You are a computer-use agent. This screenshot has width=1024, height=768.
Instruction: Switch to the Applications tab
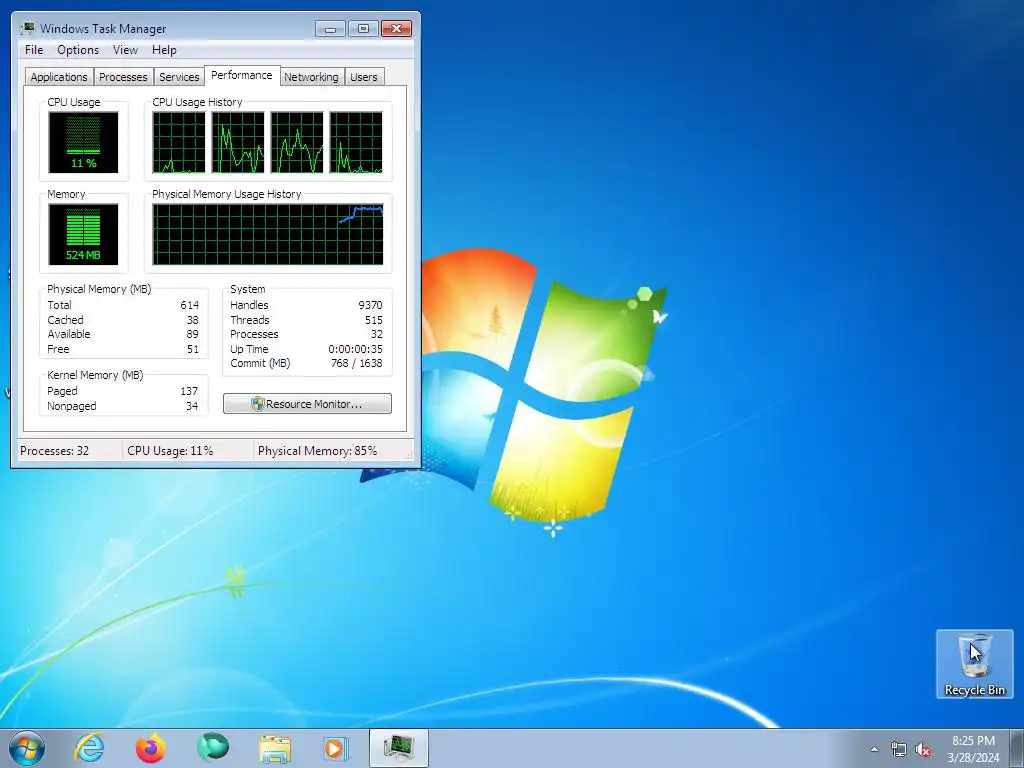[x=59, y=77]
